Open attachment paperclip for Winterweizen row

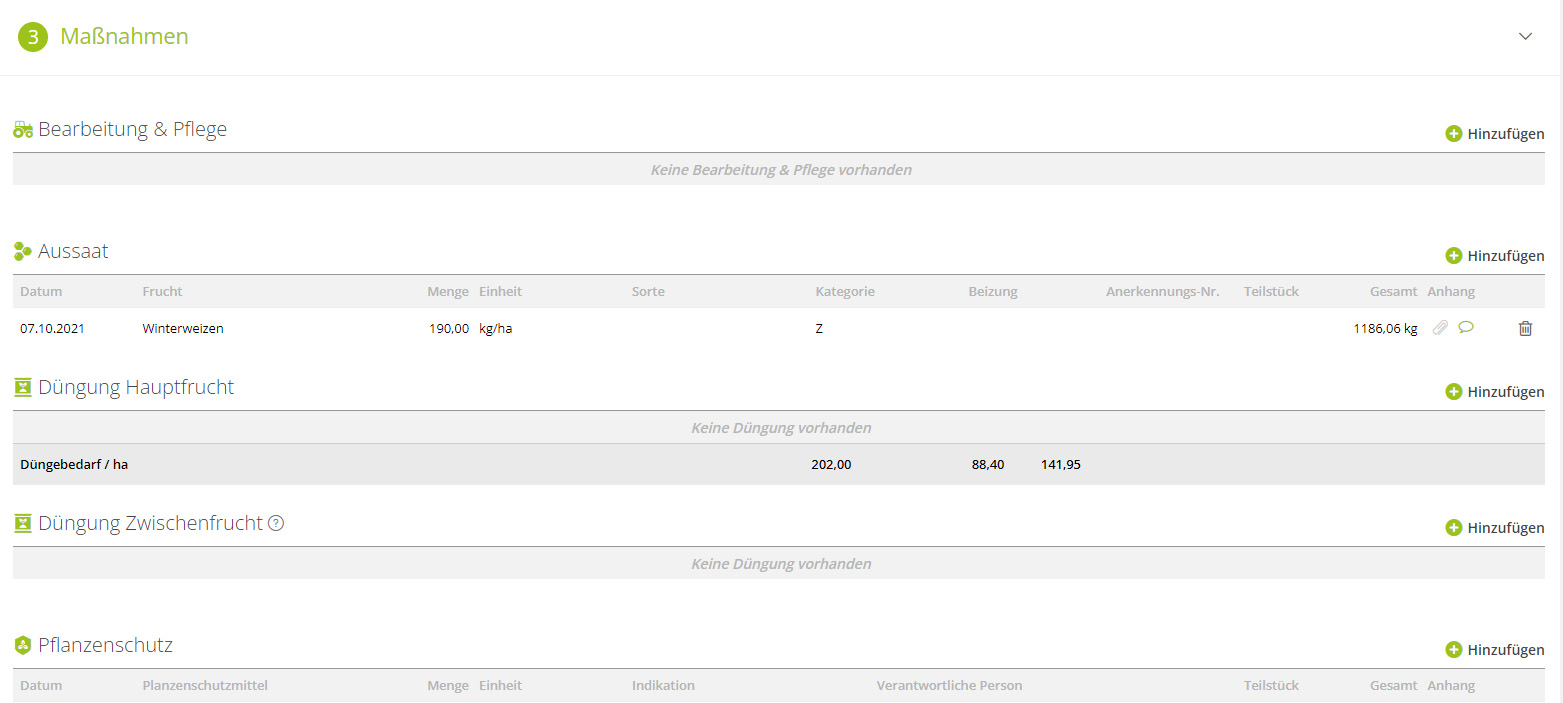(1439, 328)
